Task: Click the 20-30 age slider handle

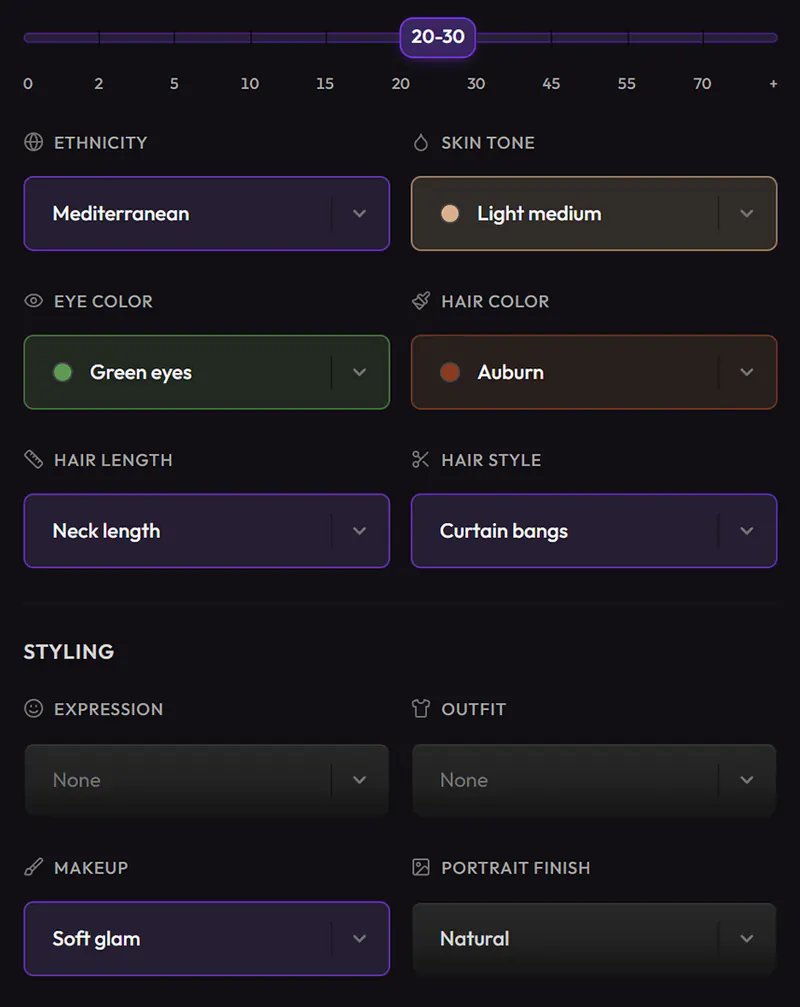Action: (438, 37)
